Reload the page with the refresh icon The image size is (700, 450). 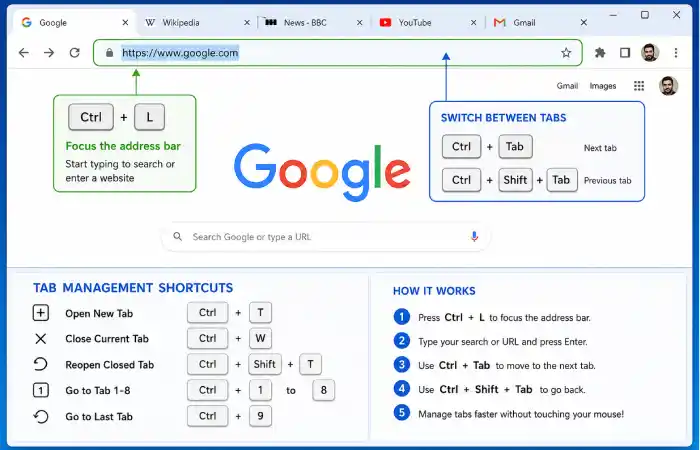tap(75, 53)
